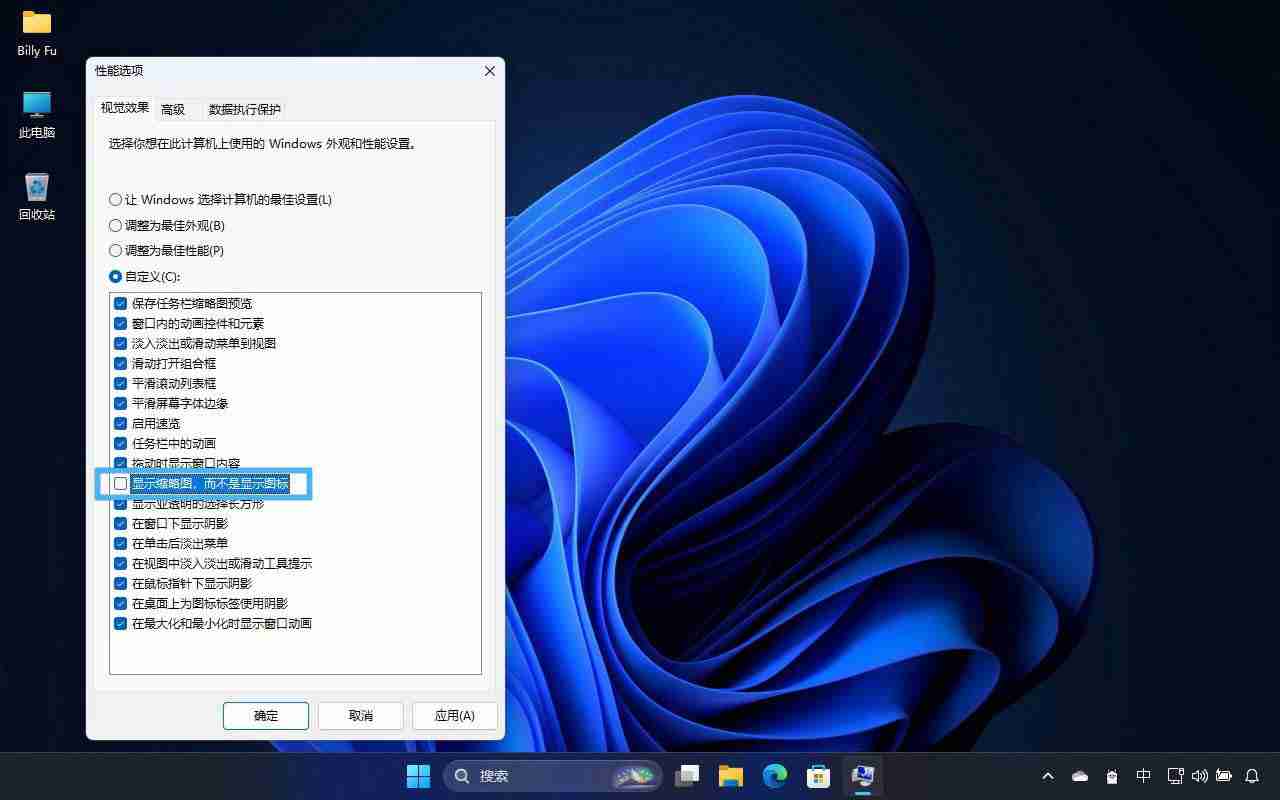Select the 调整为最佳性能(P) radio button

click(x=116, y=250)
